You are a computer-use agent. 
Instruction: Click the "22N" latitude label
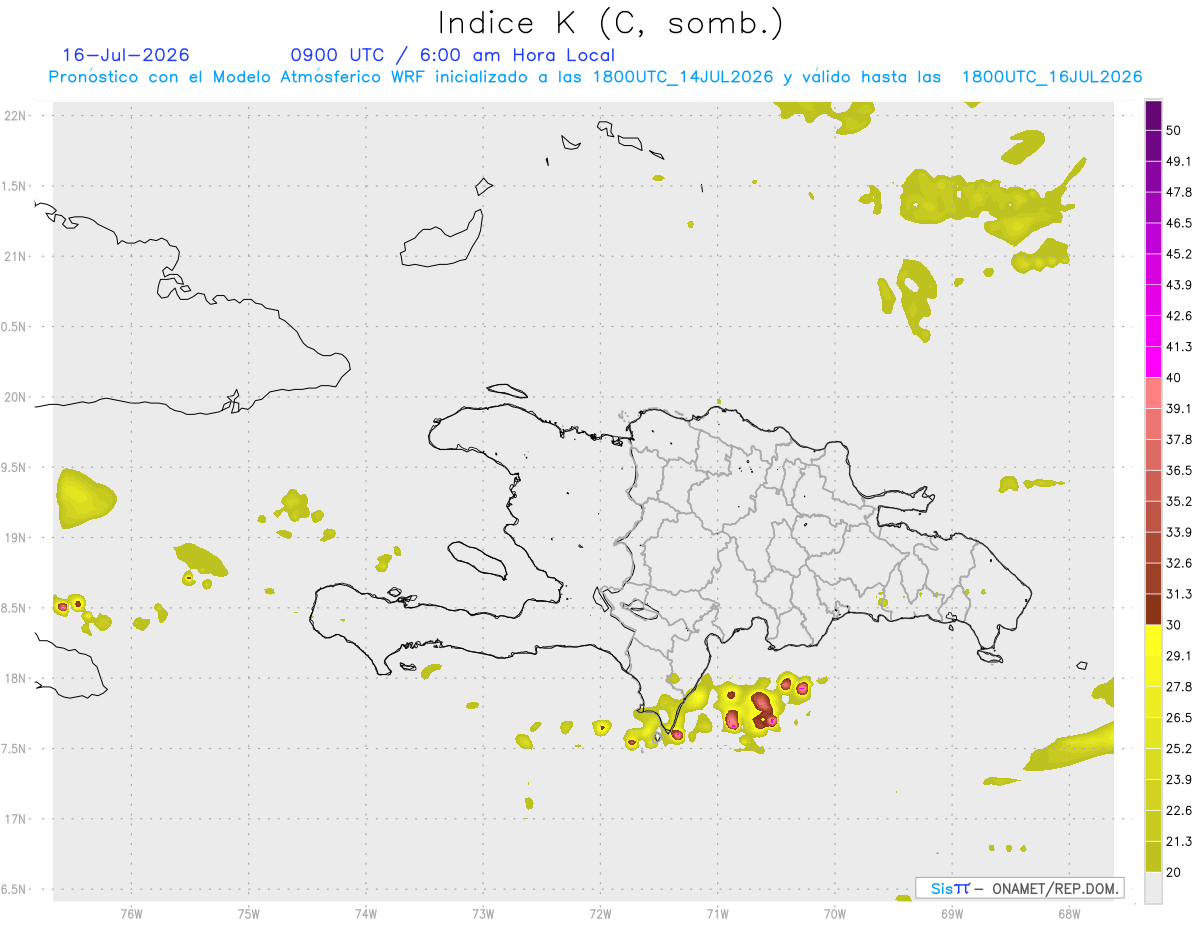coord(17,115)
